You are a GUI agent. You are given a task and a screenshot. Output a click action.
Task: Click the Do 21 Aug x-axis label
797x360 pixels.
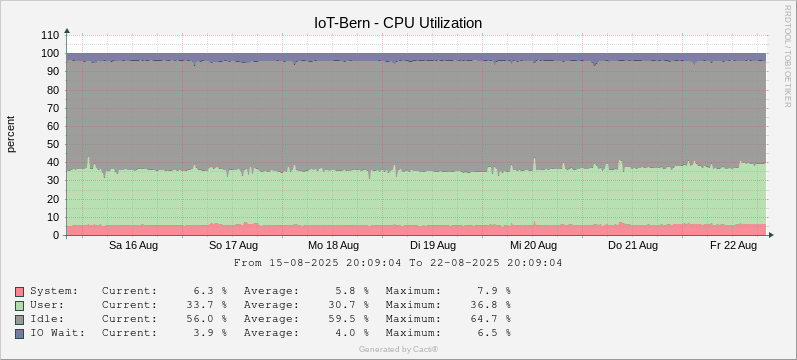point(633,246)
